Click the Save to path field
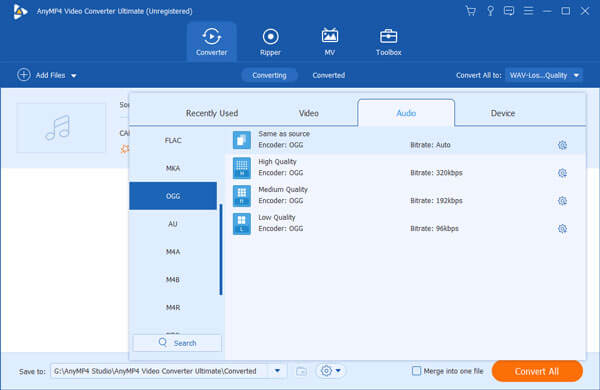 pyautogui.click(x=159, y=371)
